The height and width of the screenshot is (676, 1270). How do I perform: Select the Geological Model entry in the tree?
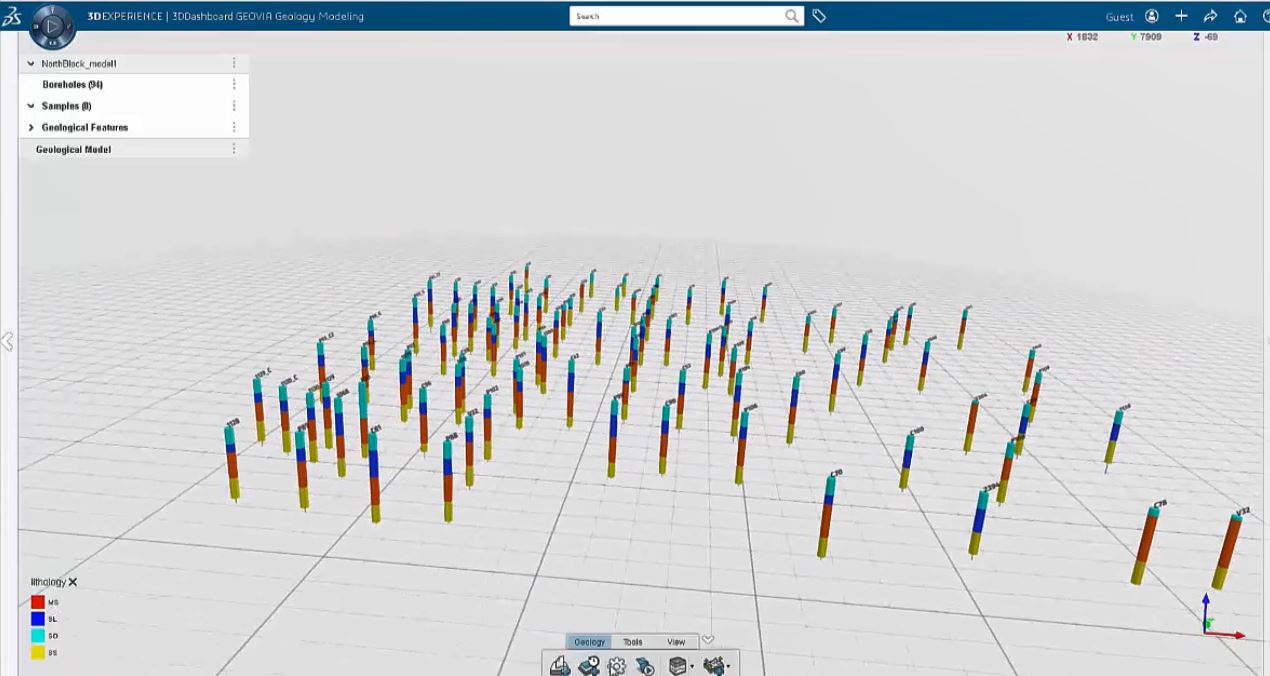[72, 148]
